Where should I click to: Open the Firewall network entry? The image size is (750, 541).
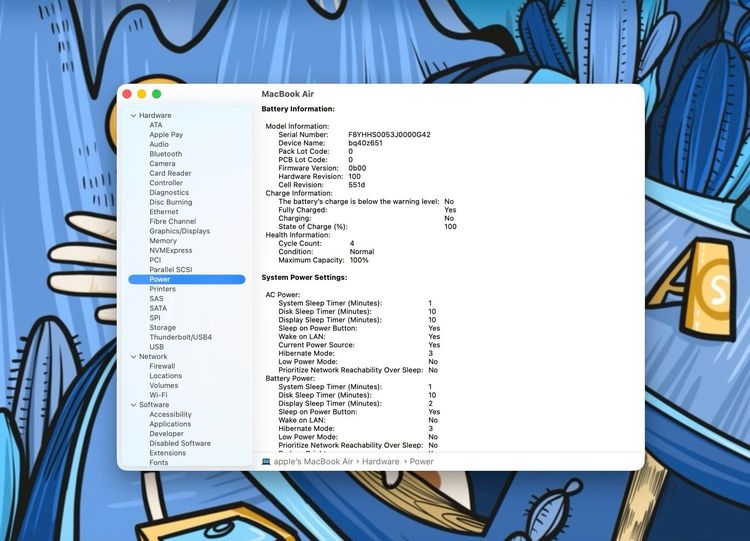tap(162, 366)
